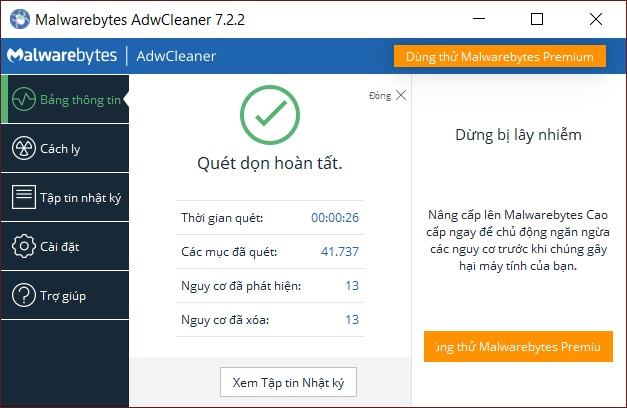Maximize the AdwCleaner window
This screenshot has width=627, height=408.
pos(537,19)
